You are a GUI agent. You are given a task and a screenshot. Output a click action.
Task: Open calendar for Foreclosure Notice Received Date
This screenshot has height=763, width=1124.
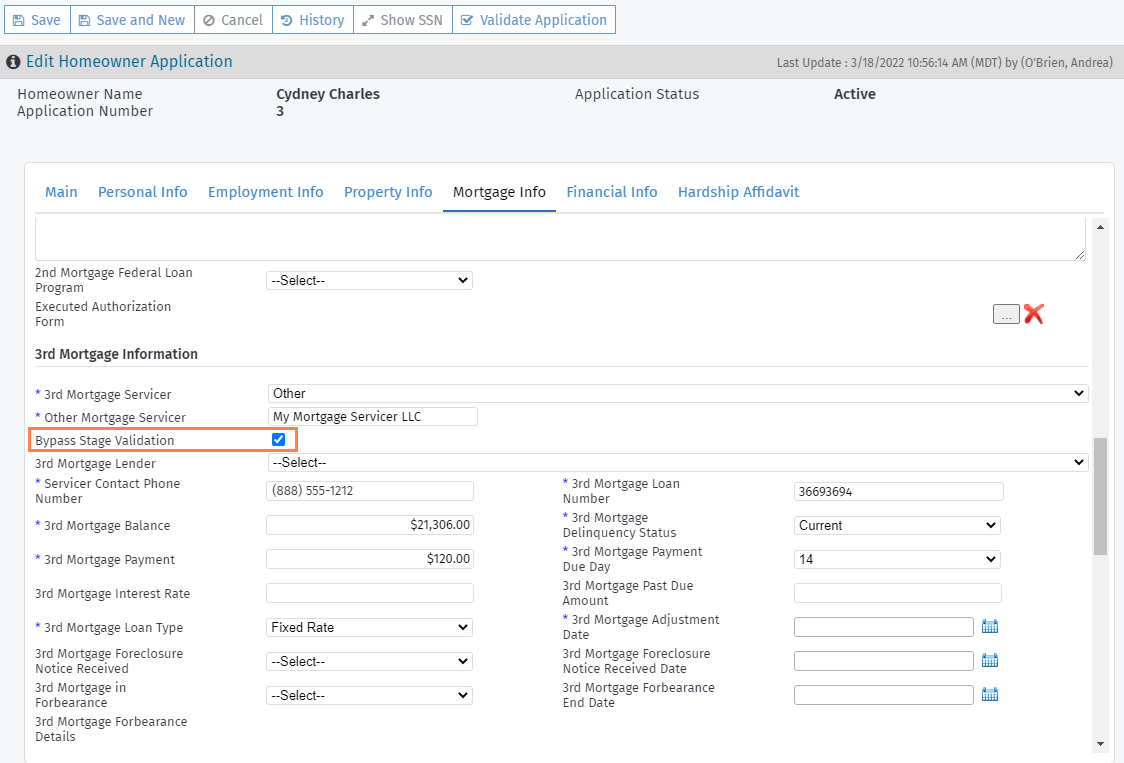coord(990,661)
